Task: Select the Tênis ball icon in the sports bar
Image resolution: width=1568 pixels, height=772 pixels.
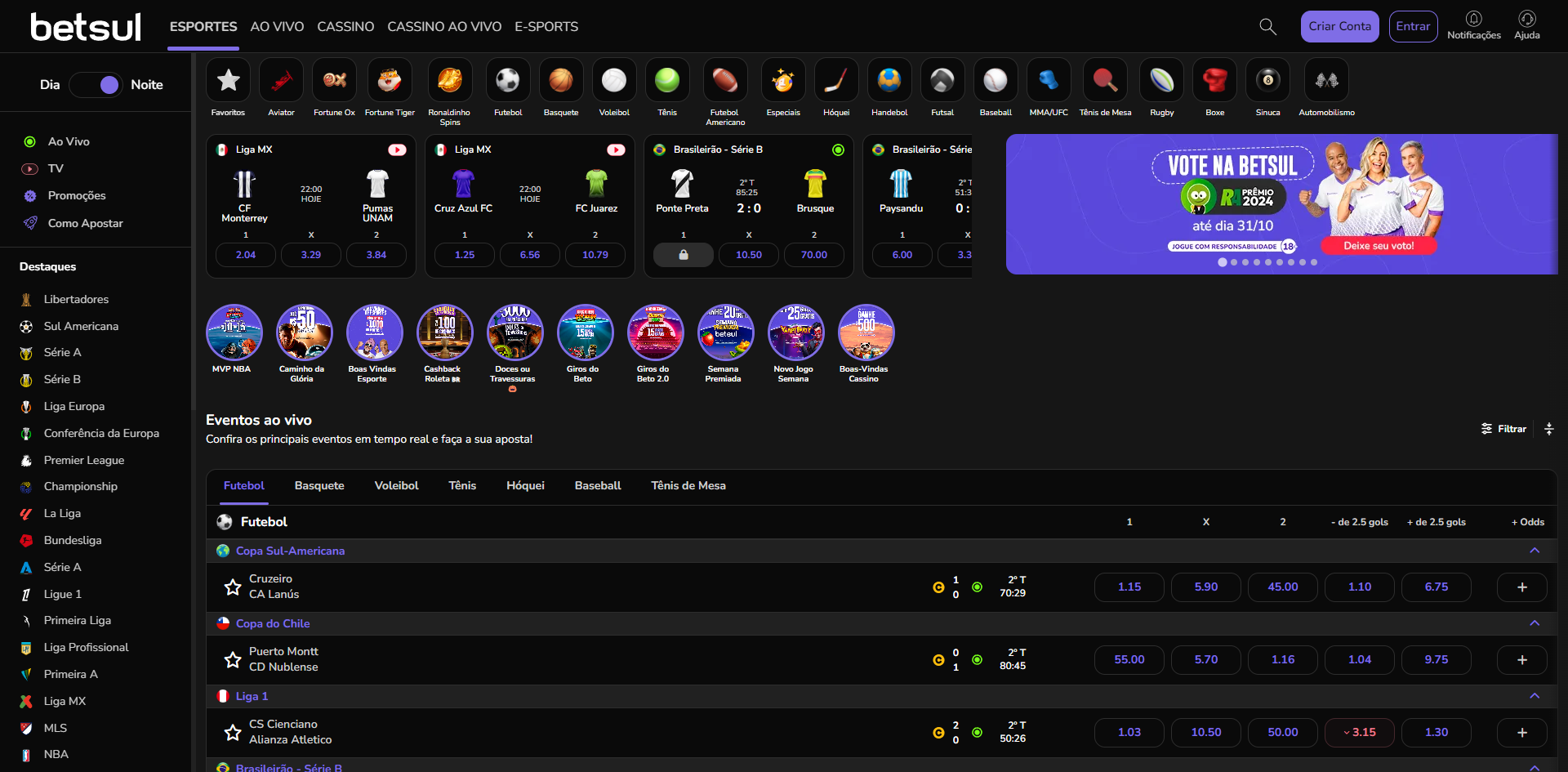Action: coord(667,80)
